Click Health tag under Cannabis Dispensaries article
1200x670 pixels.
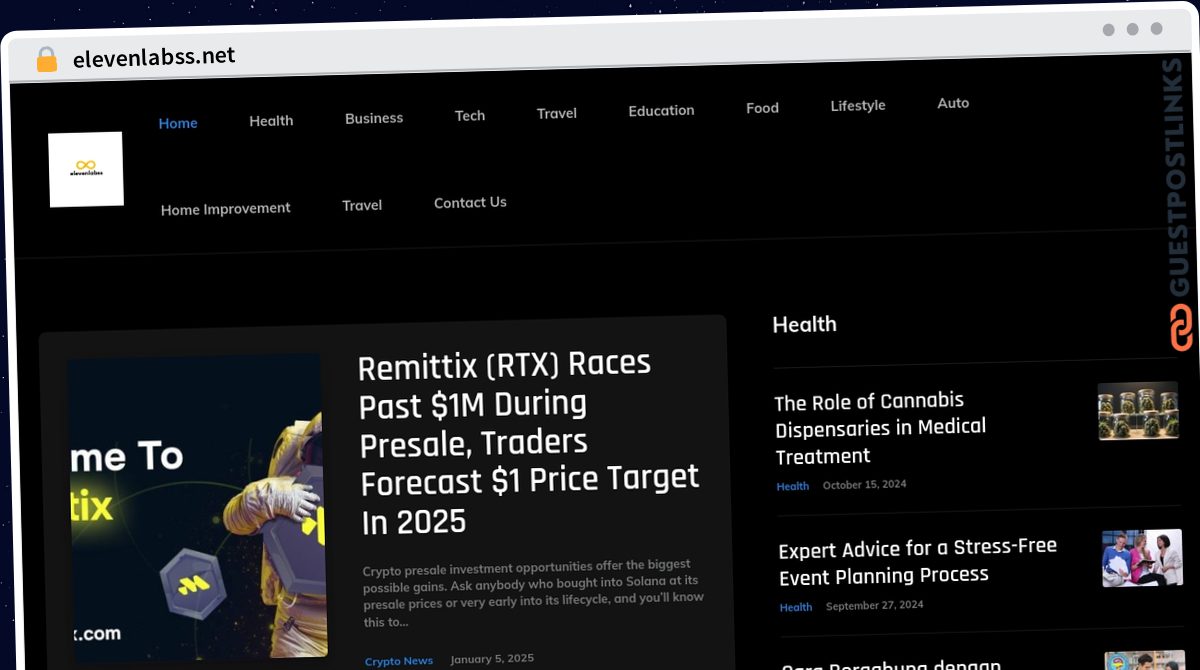[x=793, y=486]
